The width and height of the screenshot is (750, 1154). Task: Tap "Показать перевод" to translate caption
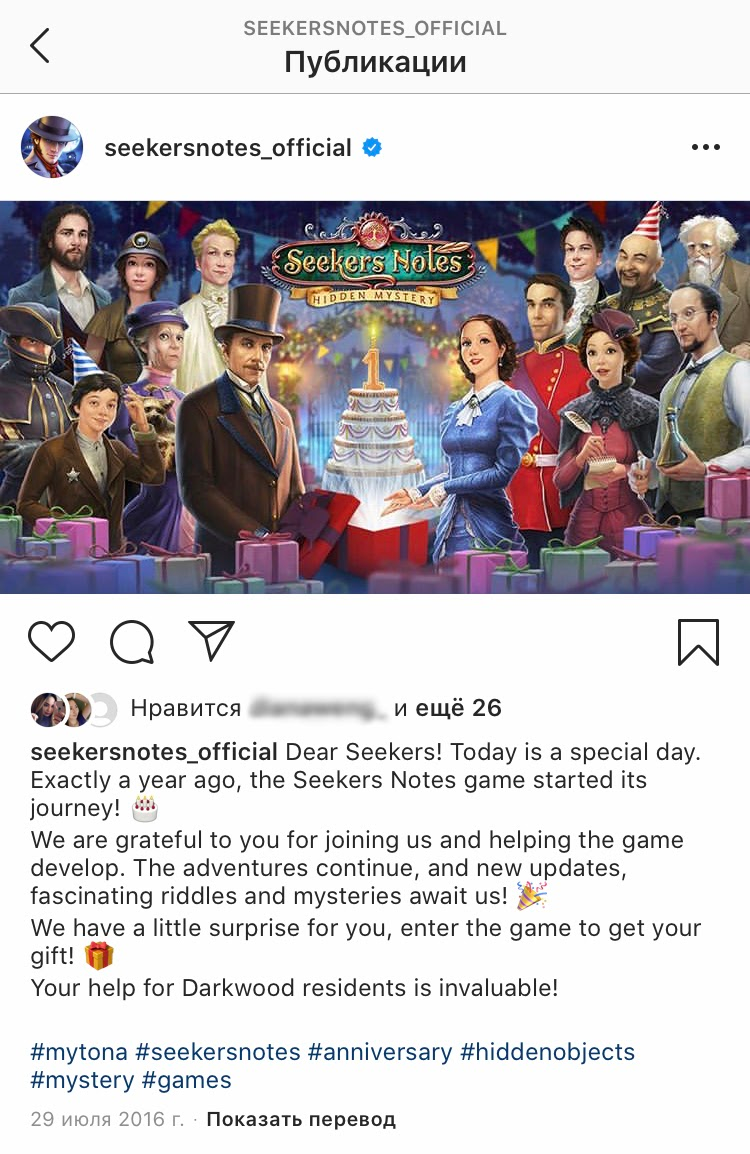tap(301, 1119)
